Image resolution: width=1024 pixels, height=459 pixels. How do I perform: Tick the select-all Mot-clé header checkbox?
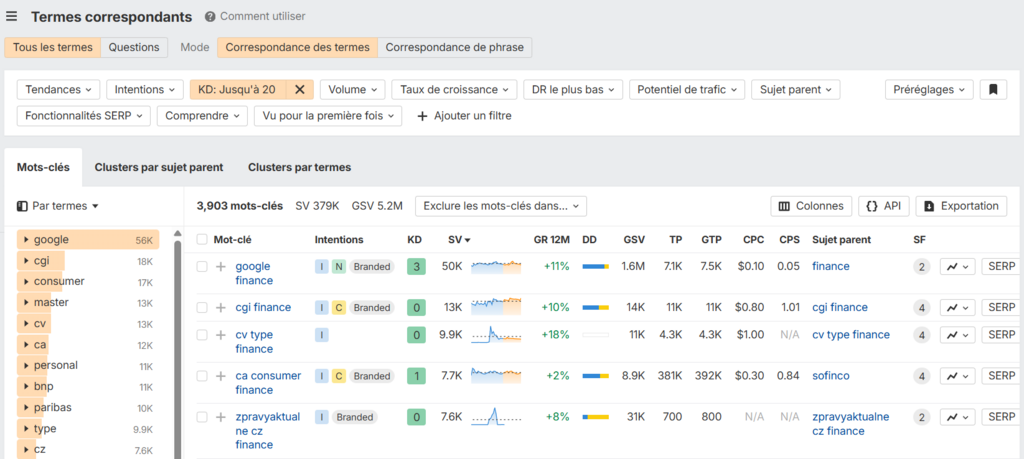(202, 240)
